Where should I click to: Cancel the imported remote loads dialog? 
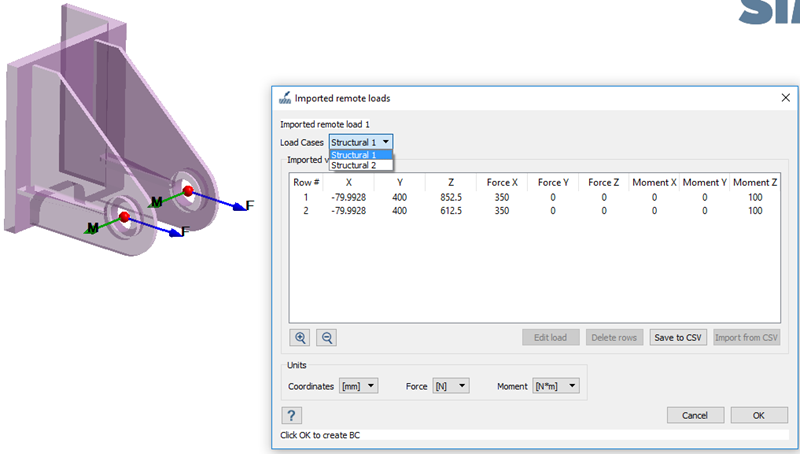click(x=694, y=415)
